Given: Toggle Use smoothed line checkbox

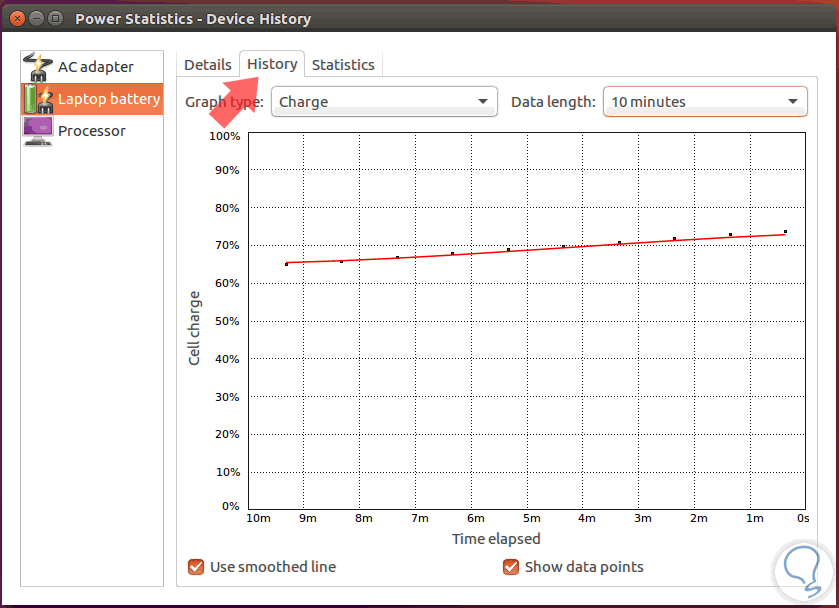Looking at the screenshot, I should 196,567.
